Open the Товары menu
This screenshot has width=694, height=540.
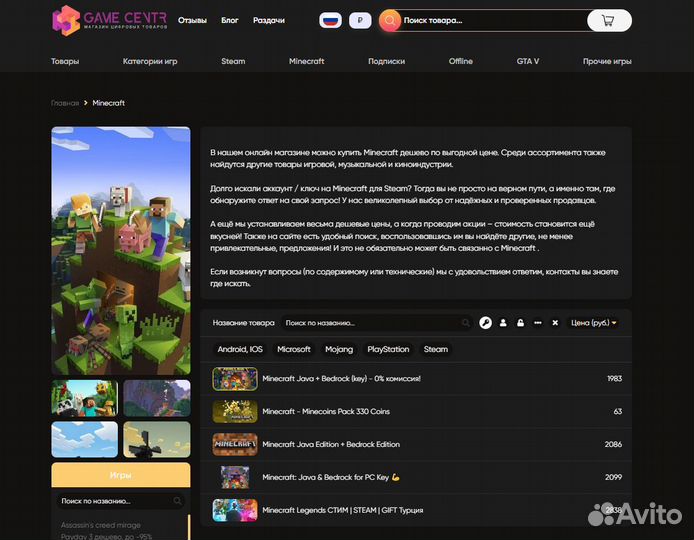65,61
